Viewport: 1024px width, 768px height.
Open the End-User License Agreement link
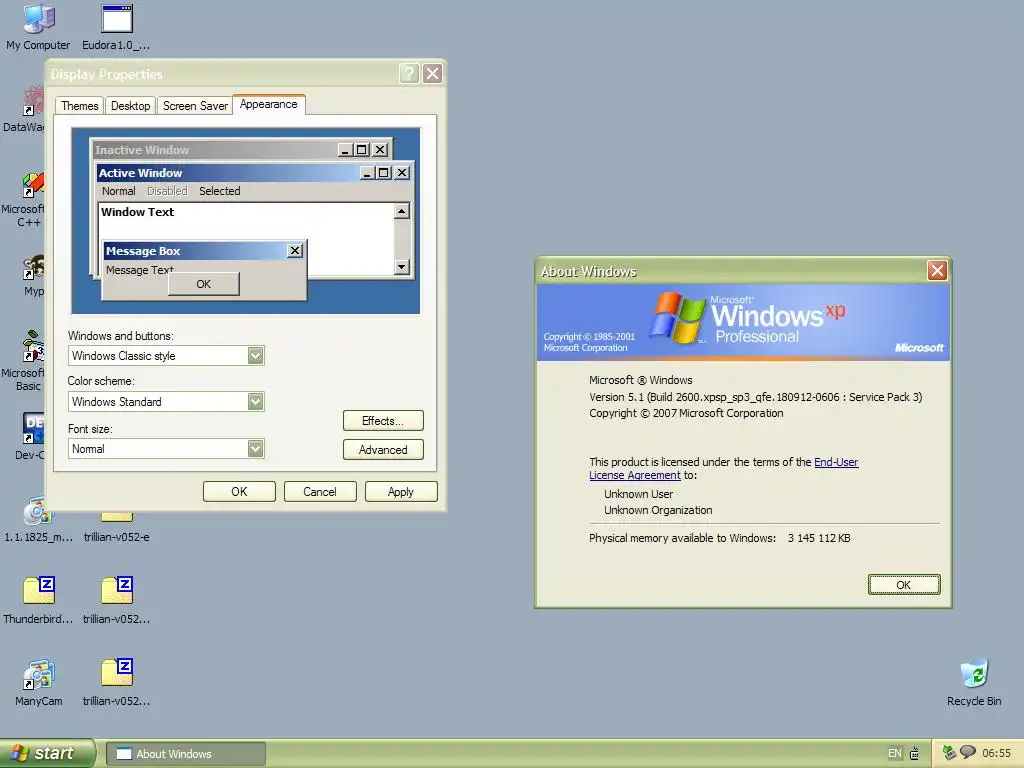[724, 468]
